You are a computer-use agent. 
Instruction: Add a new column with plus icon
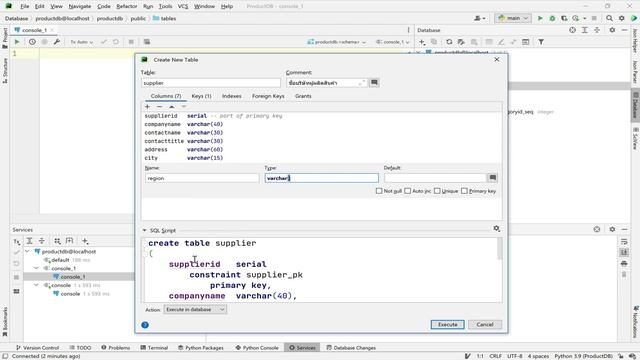click(x=147, y=107)
